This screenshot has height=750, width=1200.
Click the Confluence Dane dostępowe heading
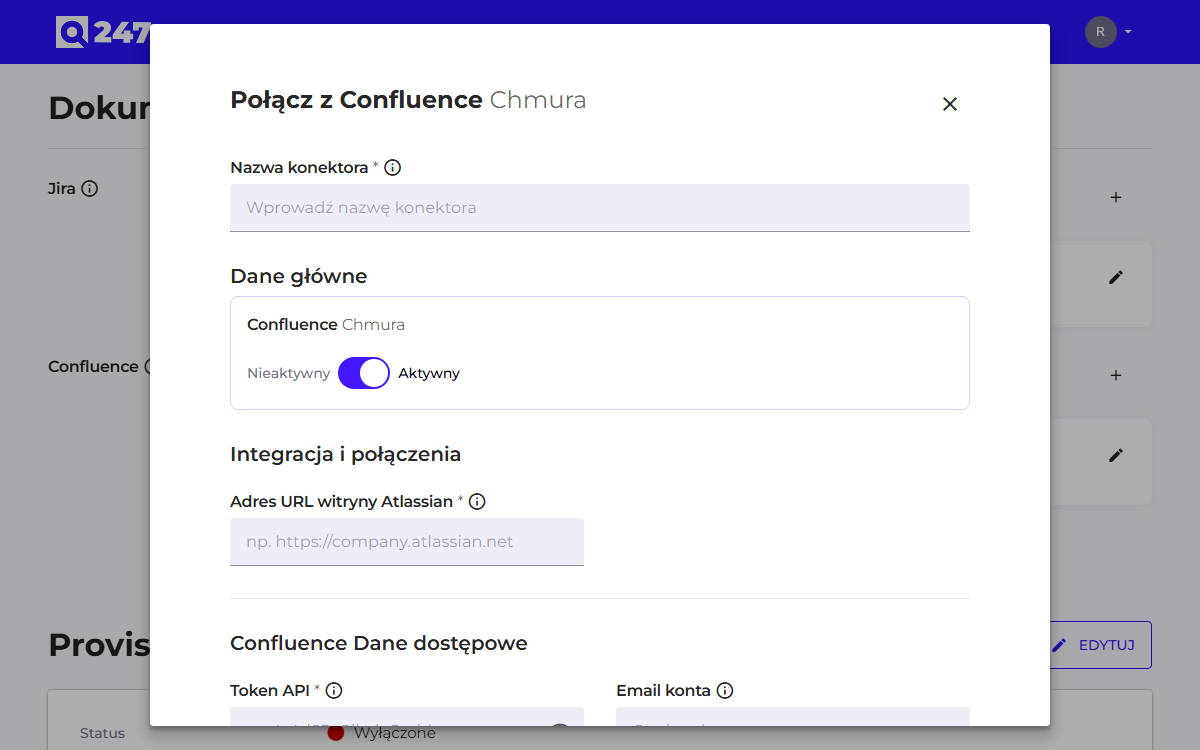pos(379,643)
